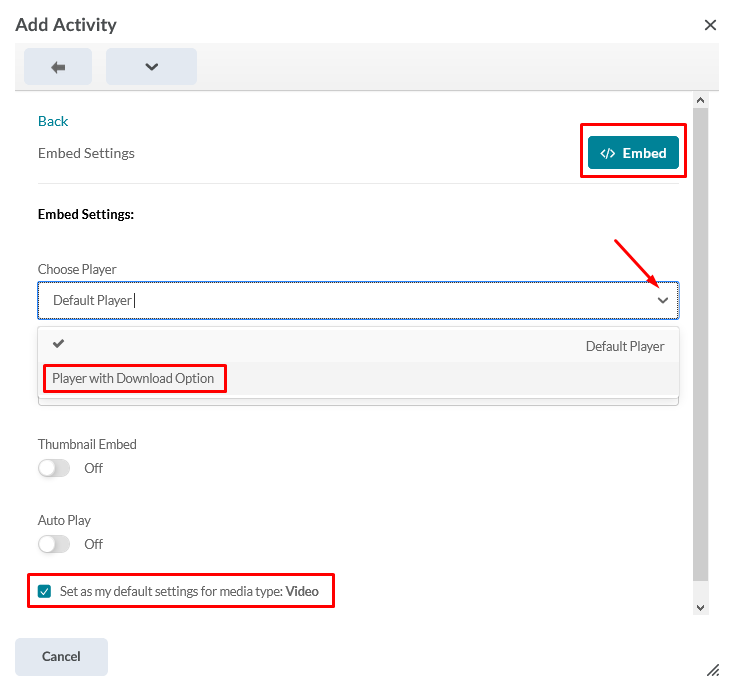732x689 pixels.
Task: Click the Back link
Action: (x=53, y=121)
